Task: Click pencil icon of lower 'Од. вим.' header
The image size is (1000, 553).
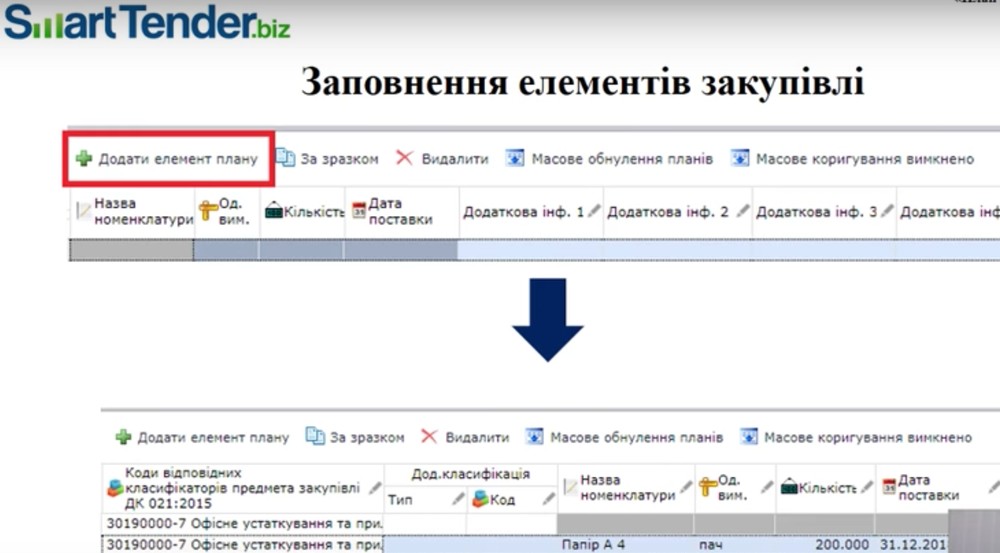Action: tap(767, 487)
